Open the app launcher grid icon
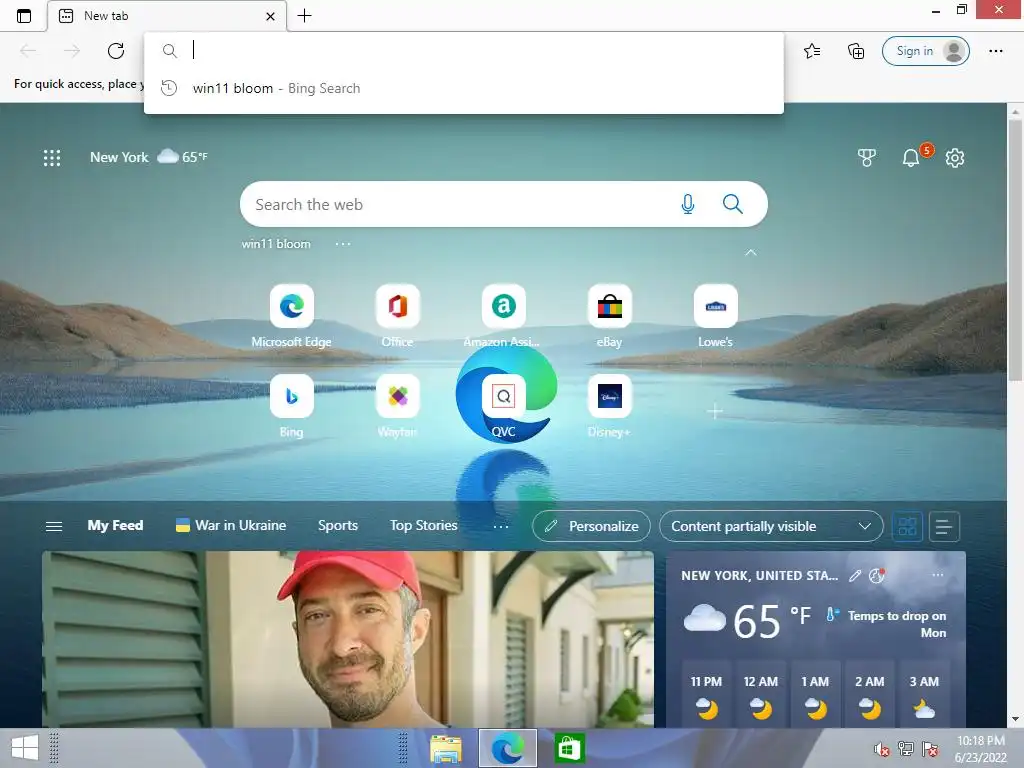The width and height of the screenshot is (1024, 768). (x=52, y=157)
